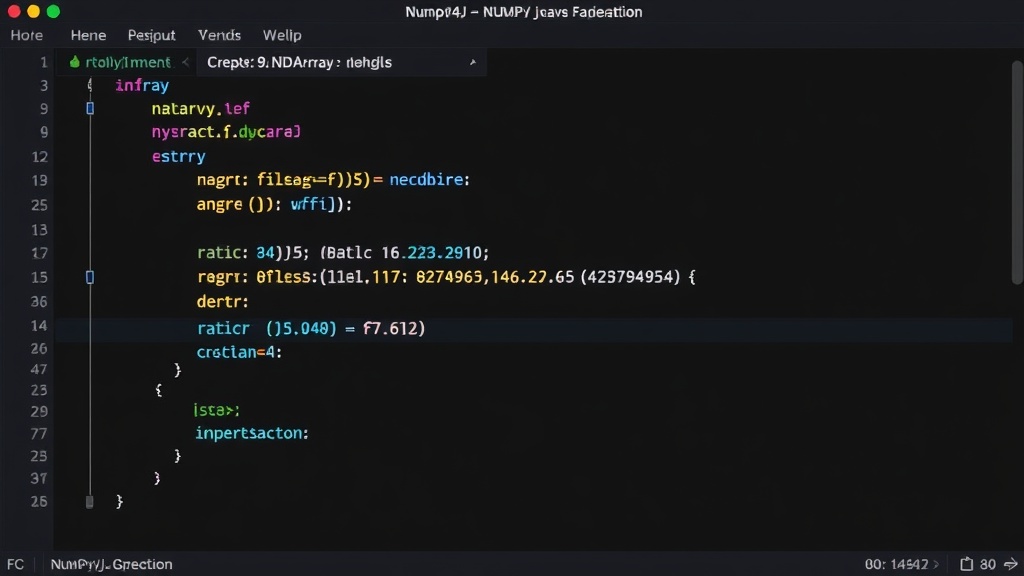Click line number 29 in the gutter
This screenshot has width=1024, height=576.
pyautogui.click(x=39, y=411)
